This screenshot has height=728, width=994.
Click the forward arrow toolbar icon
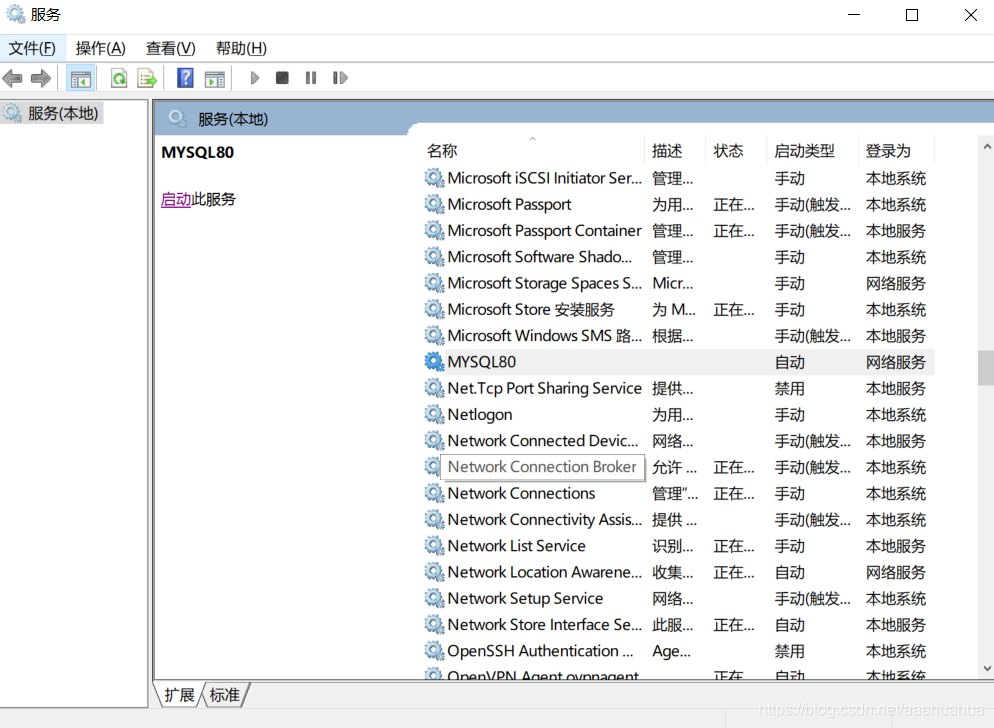pyautogui.click(x=41, y=78)
